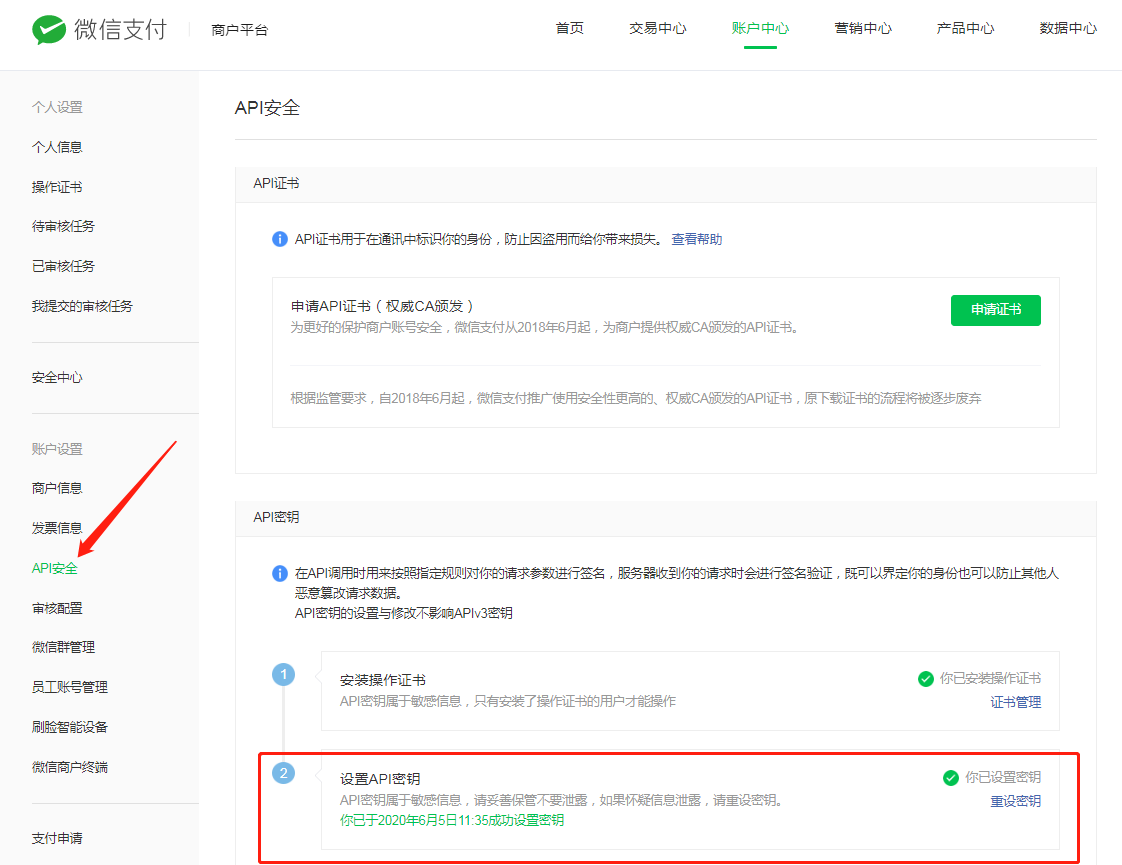
Task: Click the API密钥 section header
Action: click(276, 517)
